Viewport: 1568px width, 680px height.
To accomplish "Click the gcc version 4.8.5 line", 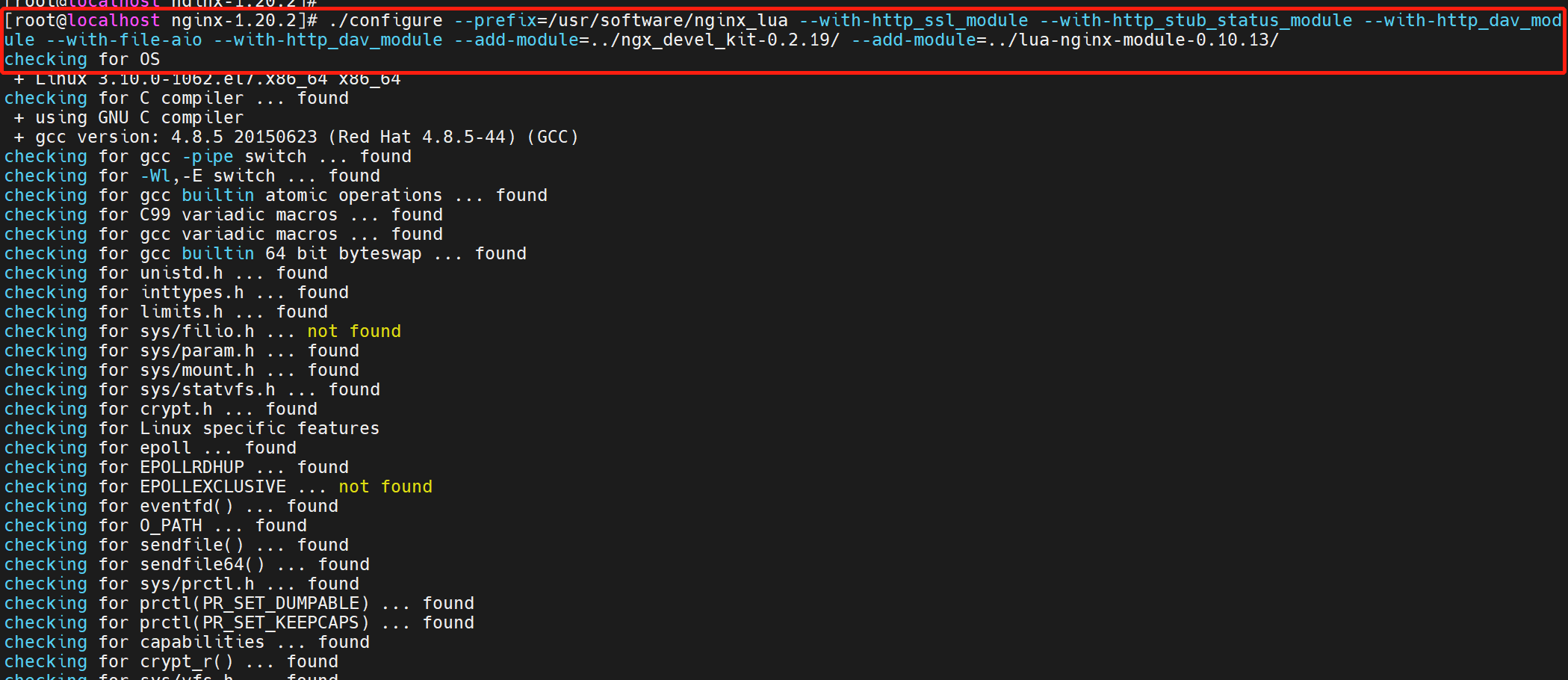I will pos(297,137).
